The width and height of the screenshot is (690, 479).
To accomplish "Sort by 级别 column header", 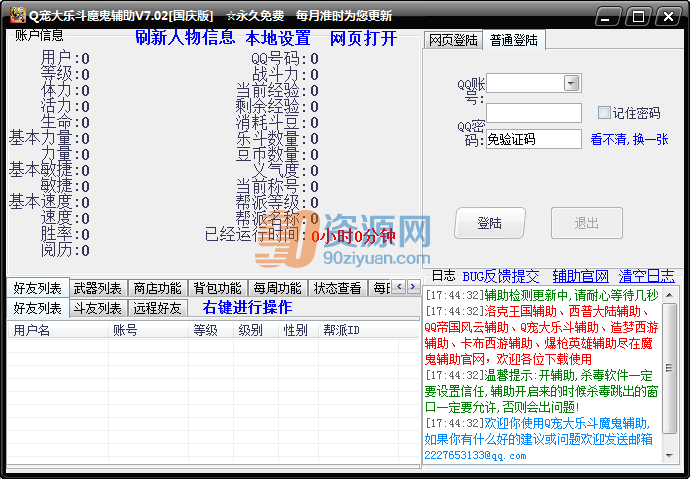I will 256,330.
